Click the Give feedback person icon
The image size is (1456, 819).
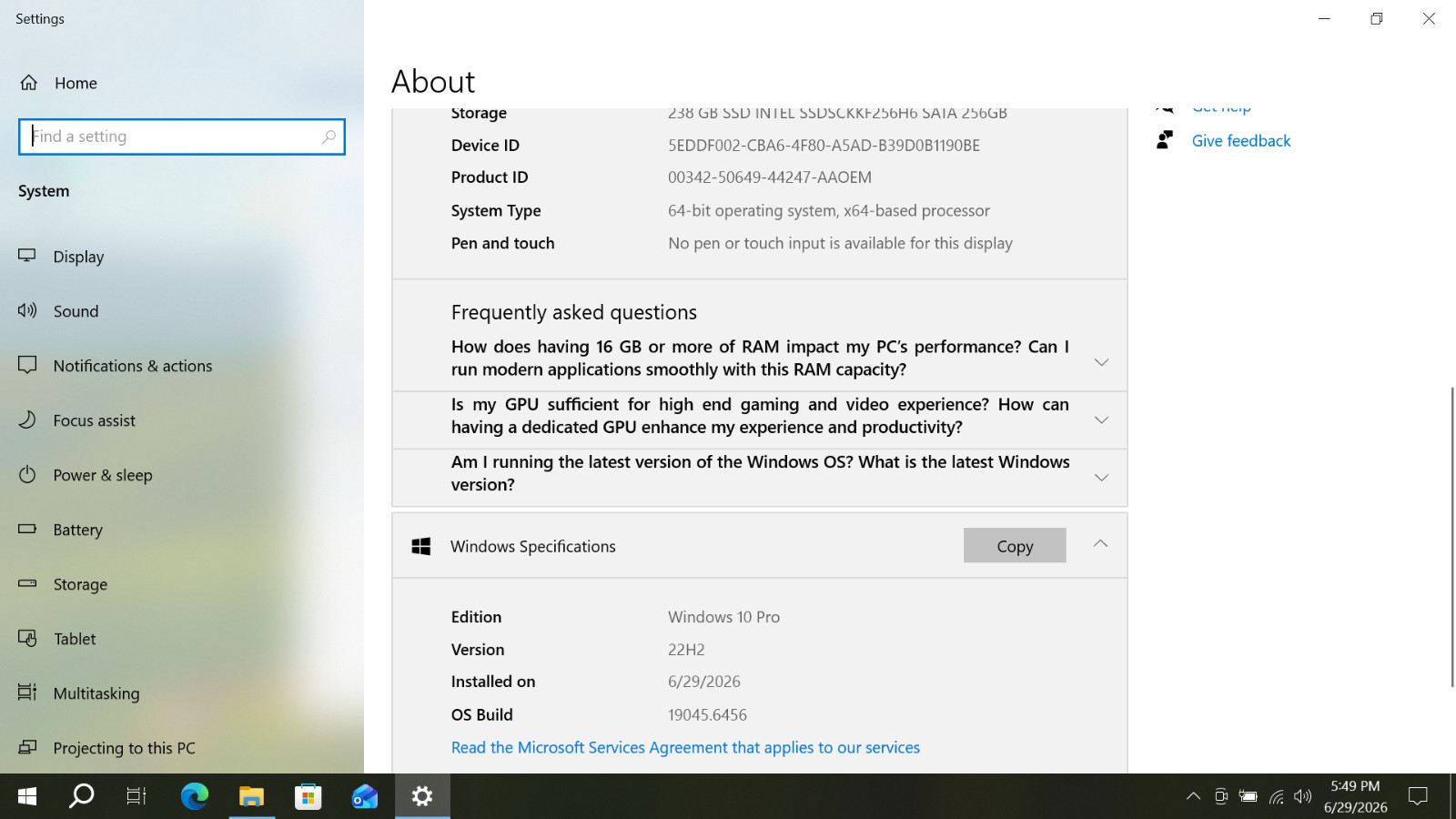(1165, 140)
